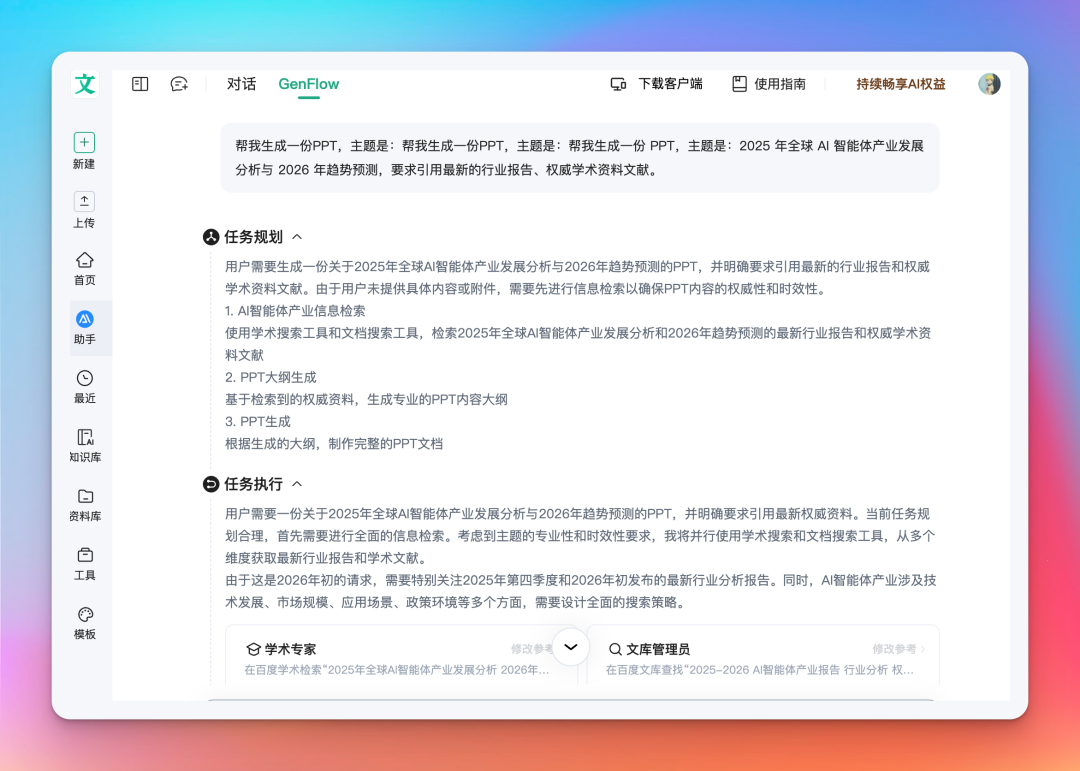Start a new chat via the chat icon

click(178, 84)
